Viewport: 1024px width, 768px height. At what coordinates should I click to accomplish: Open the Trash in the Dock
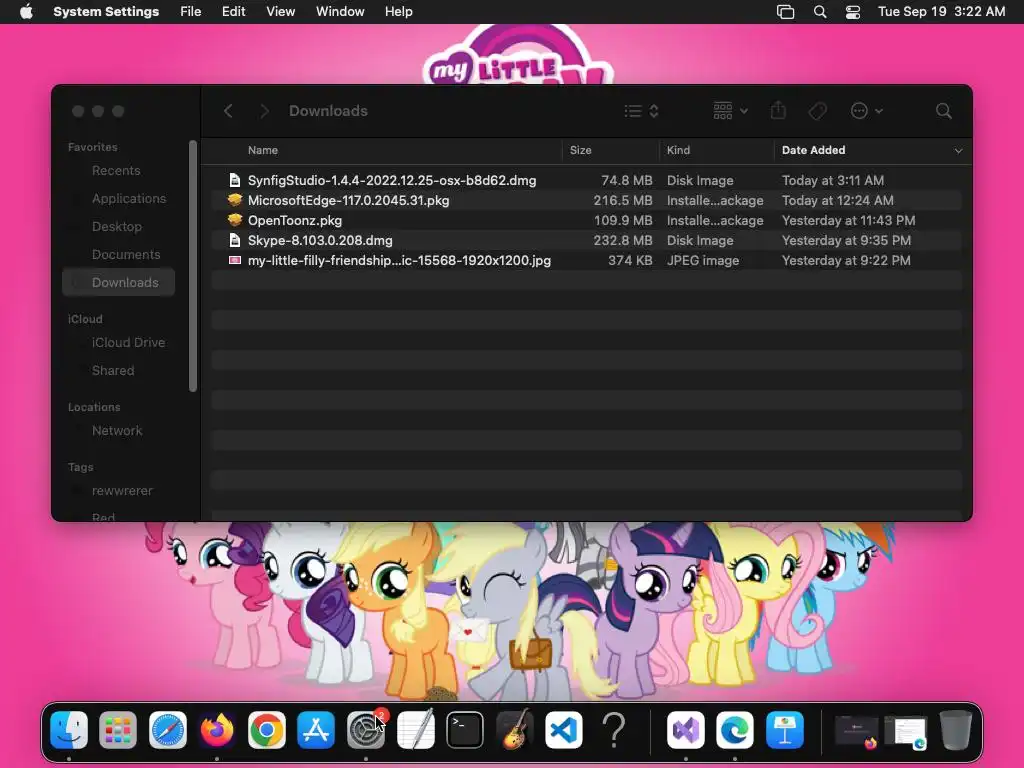tap(955, 729)
